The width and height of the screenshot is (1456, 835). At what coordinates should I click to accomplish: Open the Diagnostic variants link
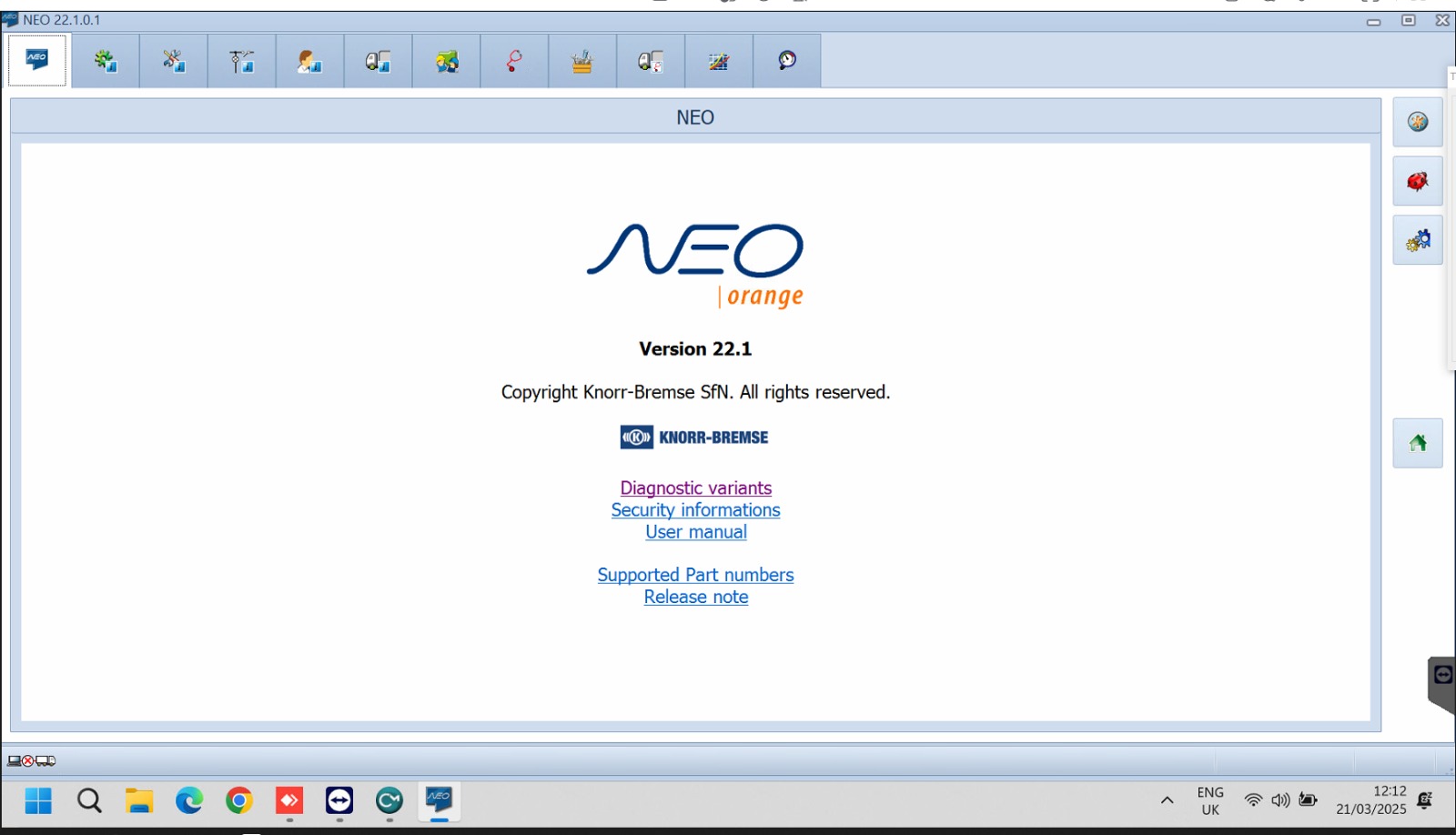click(x=695, y=488)
